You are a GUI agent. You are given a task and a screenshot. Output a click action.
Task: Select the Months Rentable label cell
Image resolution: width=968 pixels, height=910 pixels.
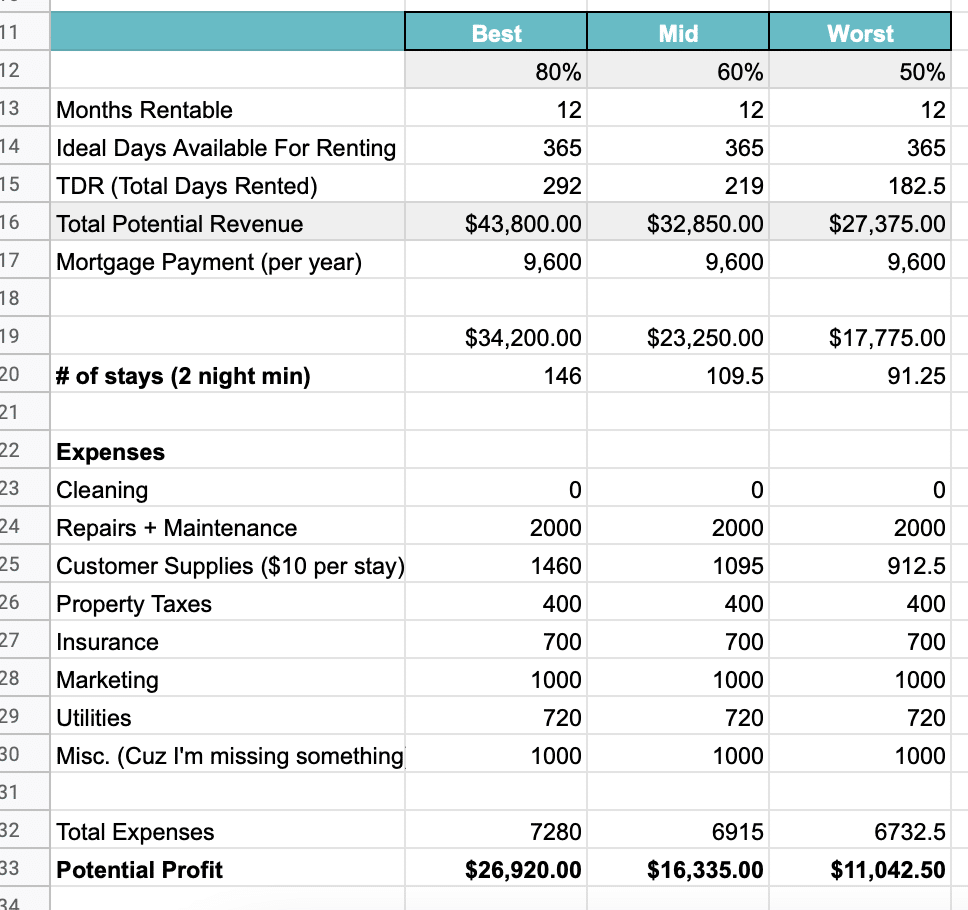(x=227, y=109)
